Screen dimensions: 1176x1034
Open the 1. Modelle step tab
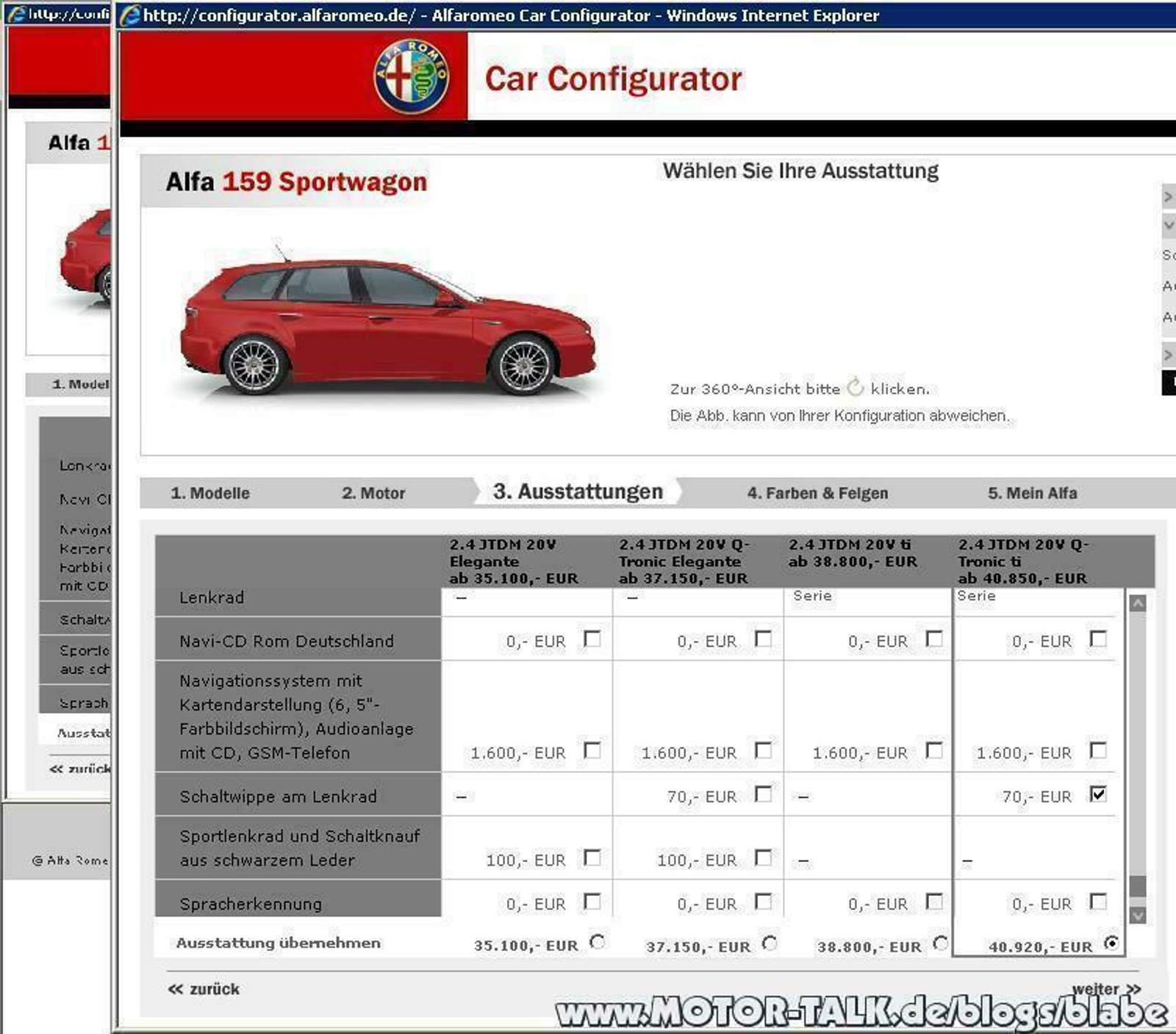[210, 493]
